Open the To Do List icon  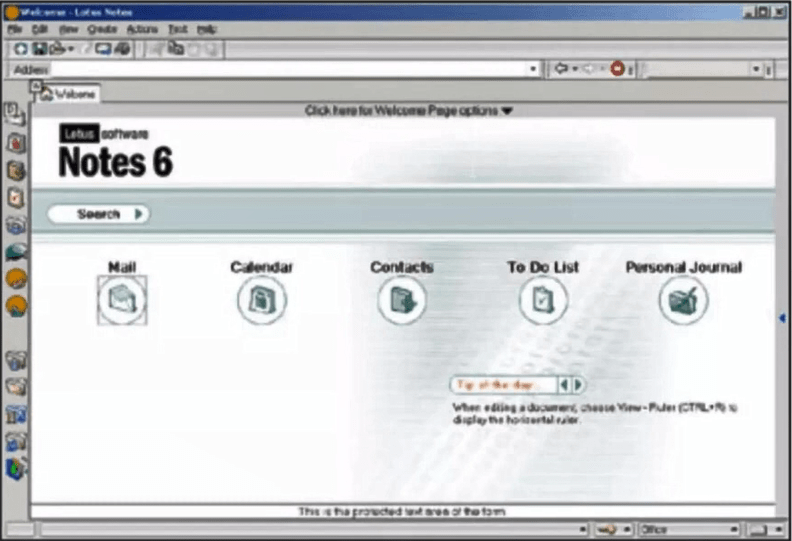tap(542, 300)
